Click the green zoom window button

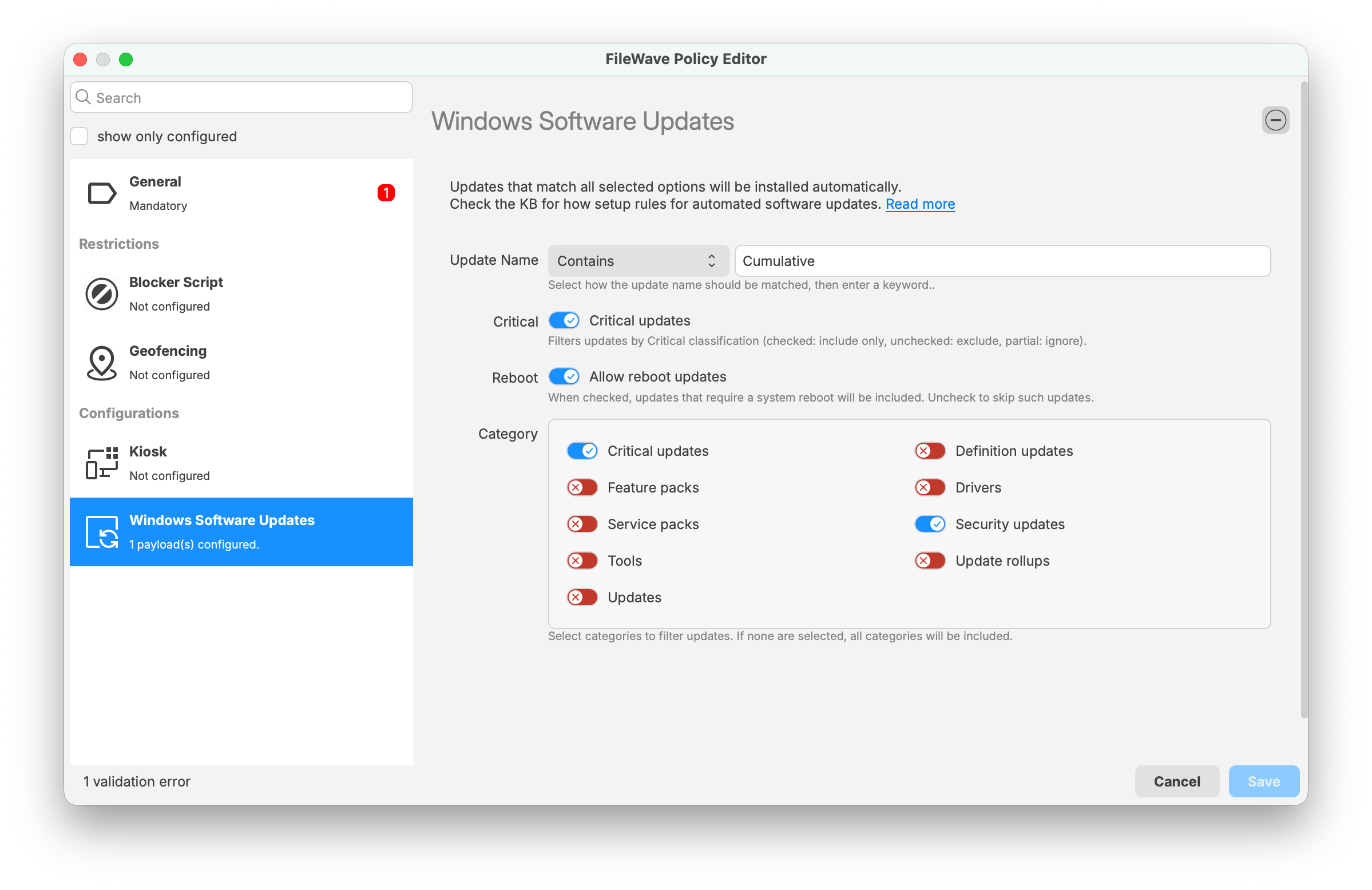click(126, 59)
